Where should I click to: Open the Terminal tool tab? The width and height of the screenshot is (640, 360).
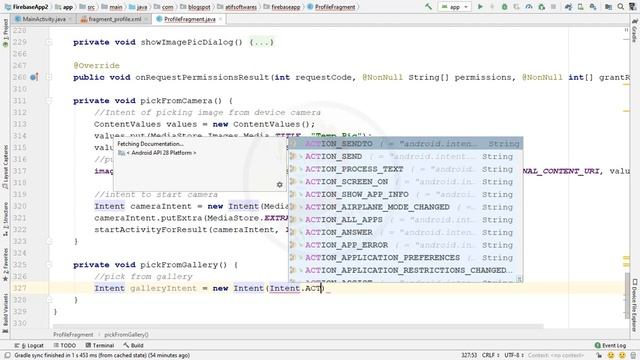tap(100, 345)
